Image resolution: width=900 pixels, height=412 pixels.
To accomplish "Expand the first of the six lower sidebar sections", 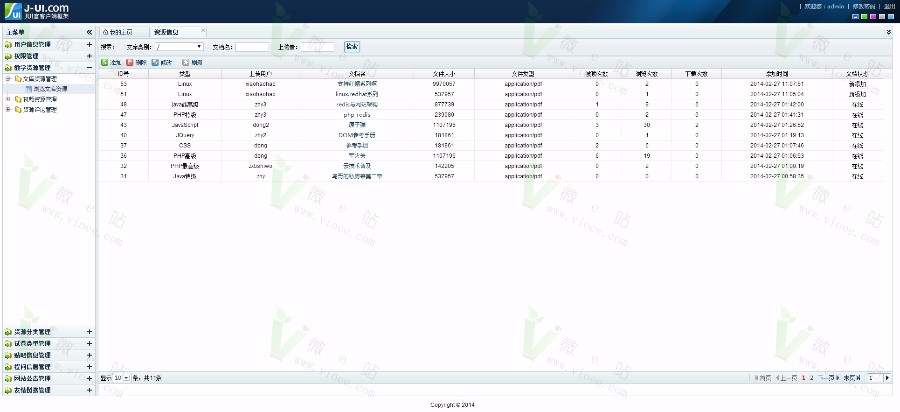I will pyautogui.click(x=89, y=332).
